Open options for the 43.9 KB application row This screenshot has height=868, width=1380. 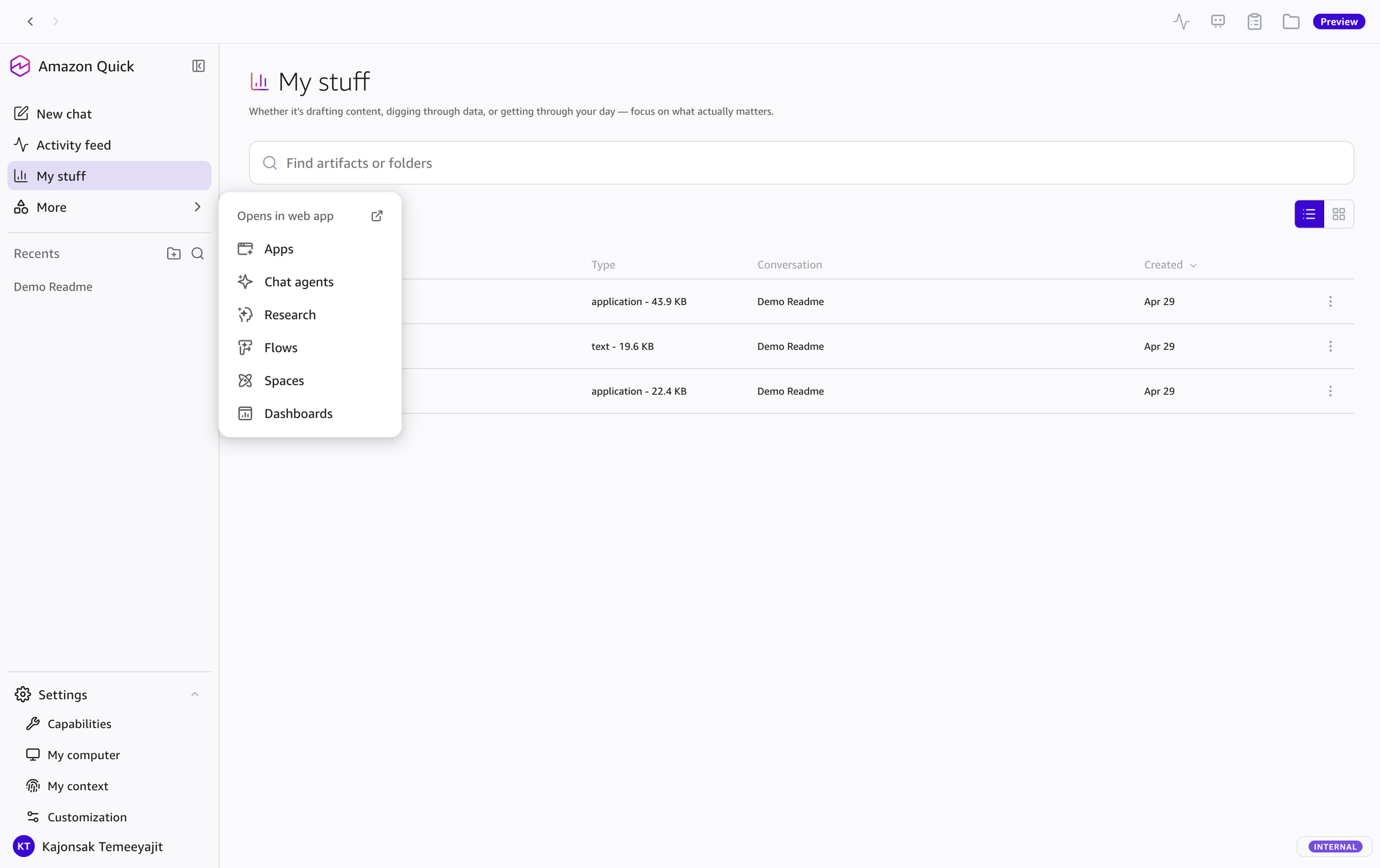click(x=1330, y=302)
